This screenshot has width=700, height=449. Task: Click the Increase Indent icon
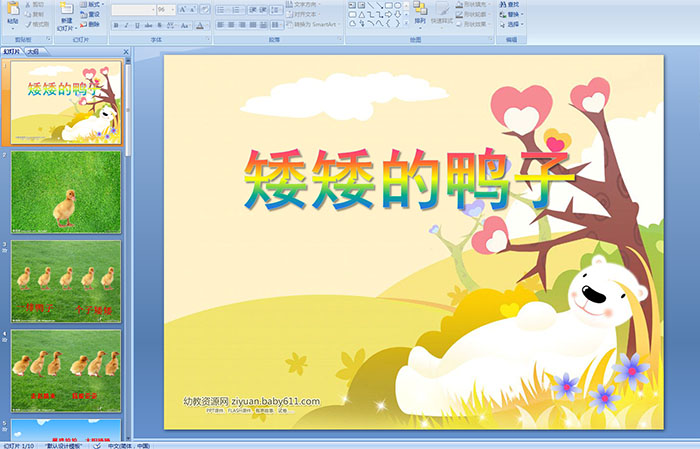tap(263, 9)
